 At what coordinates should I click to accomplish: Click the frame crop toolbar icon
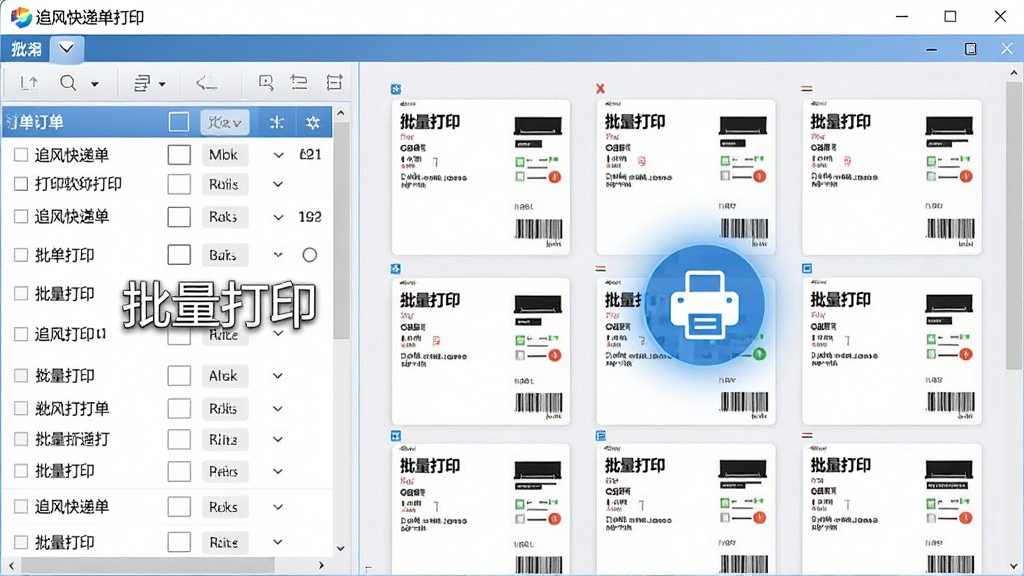pos(334,82)
